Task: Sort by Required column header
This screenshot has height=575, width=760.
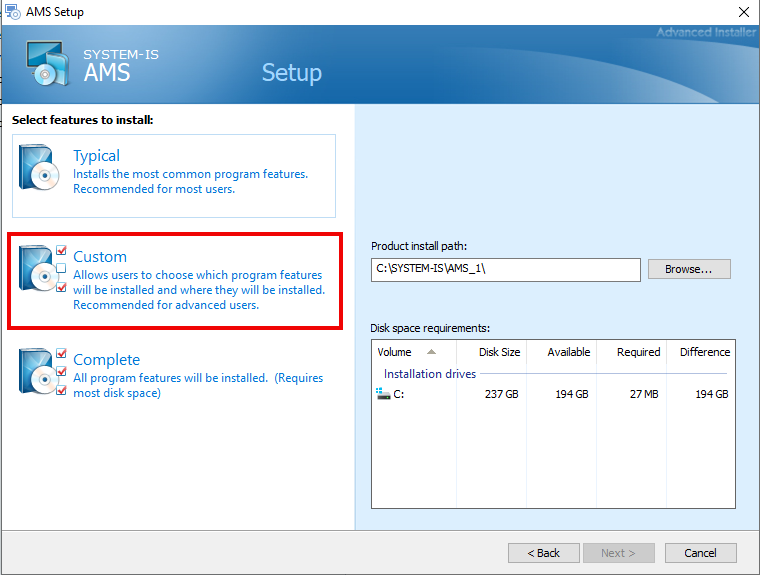Action: pyautogui.click(x=632, y=352)
